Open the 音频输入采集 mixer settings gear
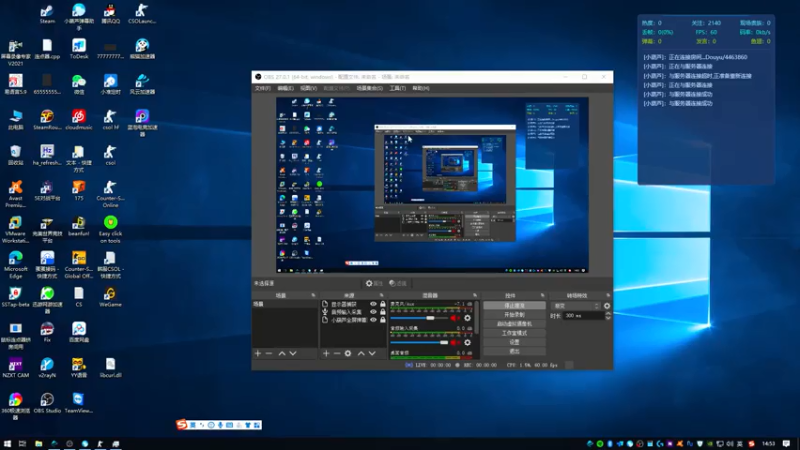800x450 pixels. [x=467, y=342]
